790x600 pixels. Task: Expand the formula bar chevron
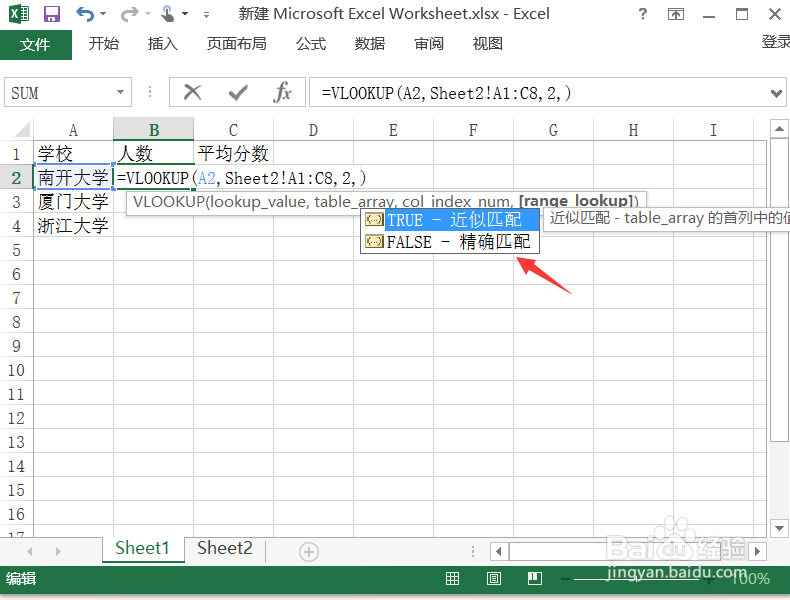pyautogui.click(x=776, y=93)
